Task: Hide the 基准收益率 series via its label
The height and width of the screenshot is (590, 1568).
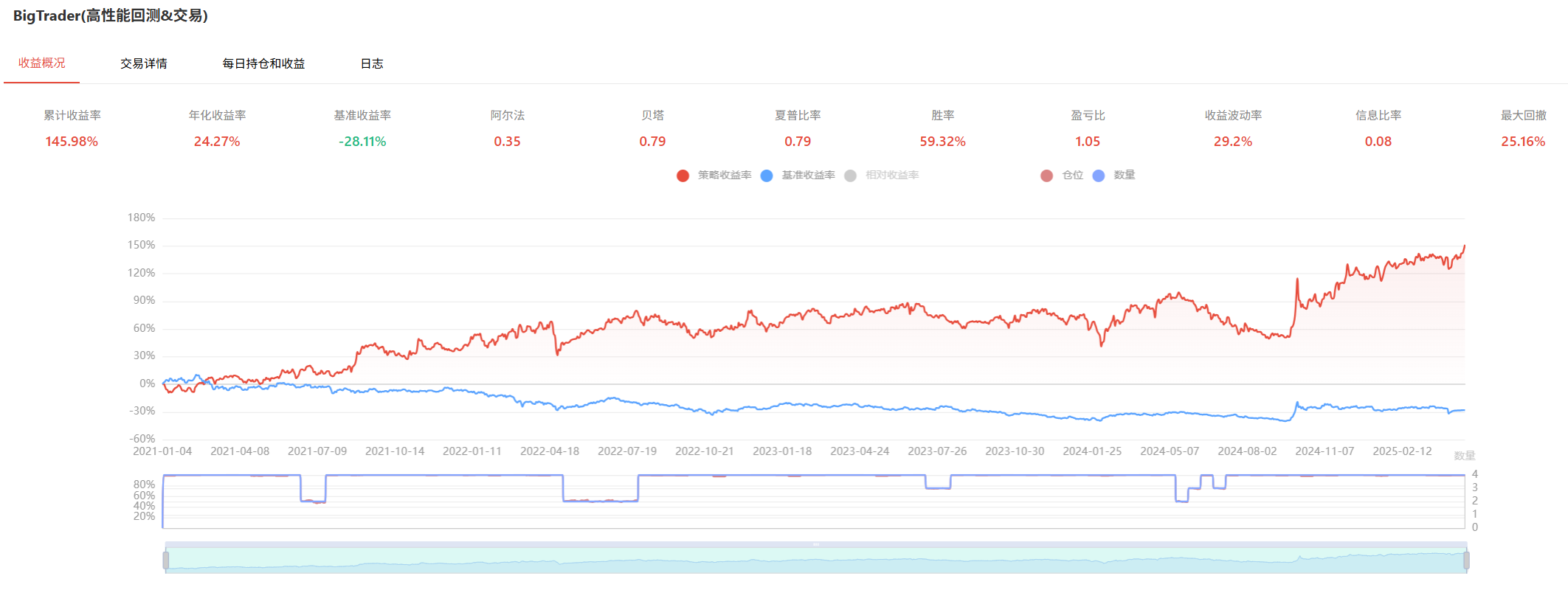Action: tap(809, 176)
